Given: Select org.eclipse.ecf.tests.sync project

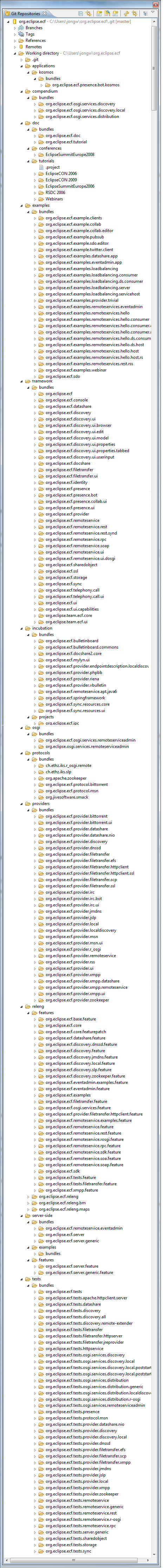Looking at the screenshot, I should (x=68, y=1551).
